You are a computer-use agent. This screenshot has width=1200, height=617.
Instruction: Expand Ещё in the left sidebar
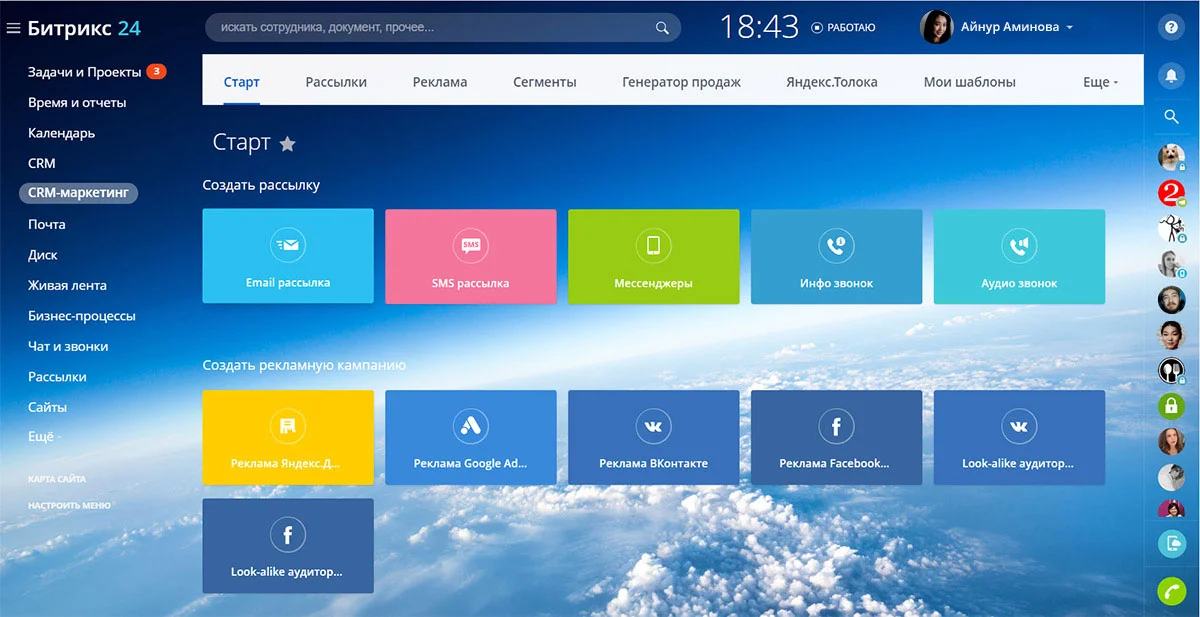coord(44,437)
